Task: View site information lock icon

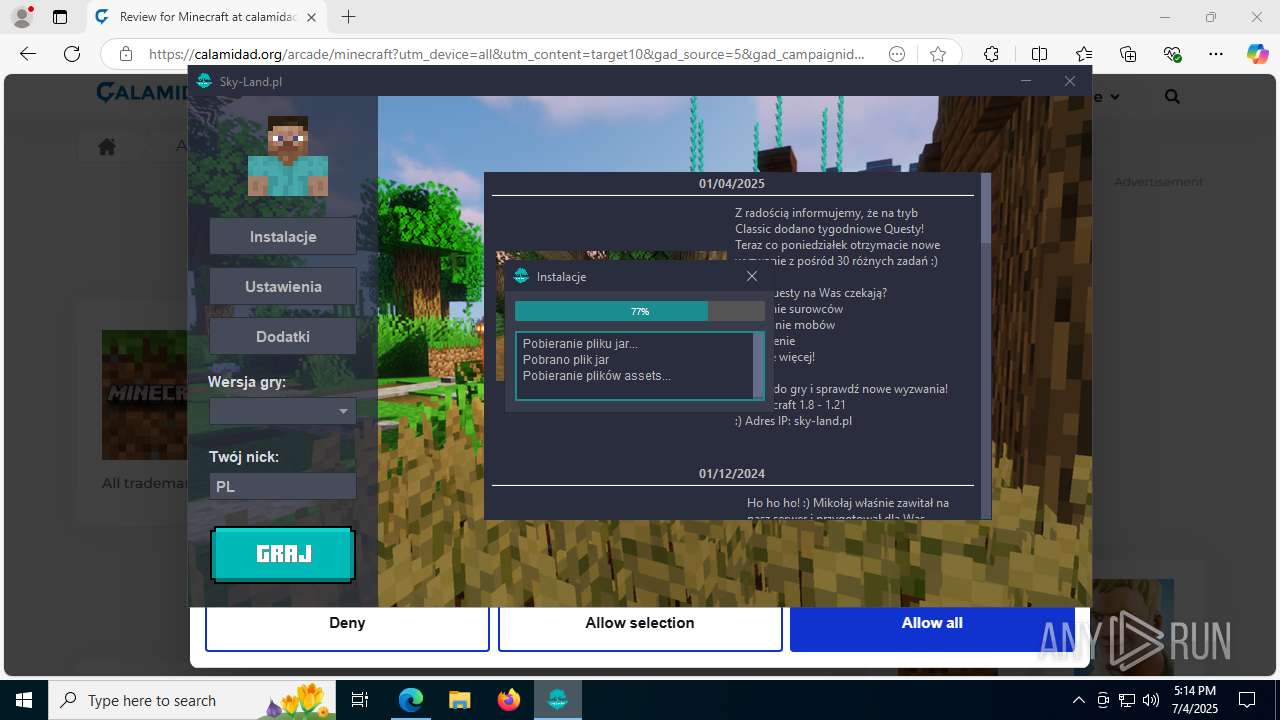Action: 125,54
